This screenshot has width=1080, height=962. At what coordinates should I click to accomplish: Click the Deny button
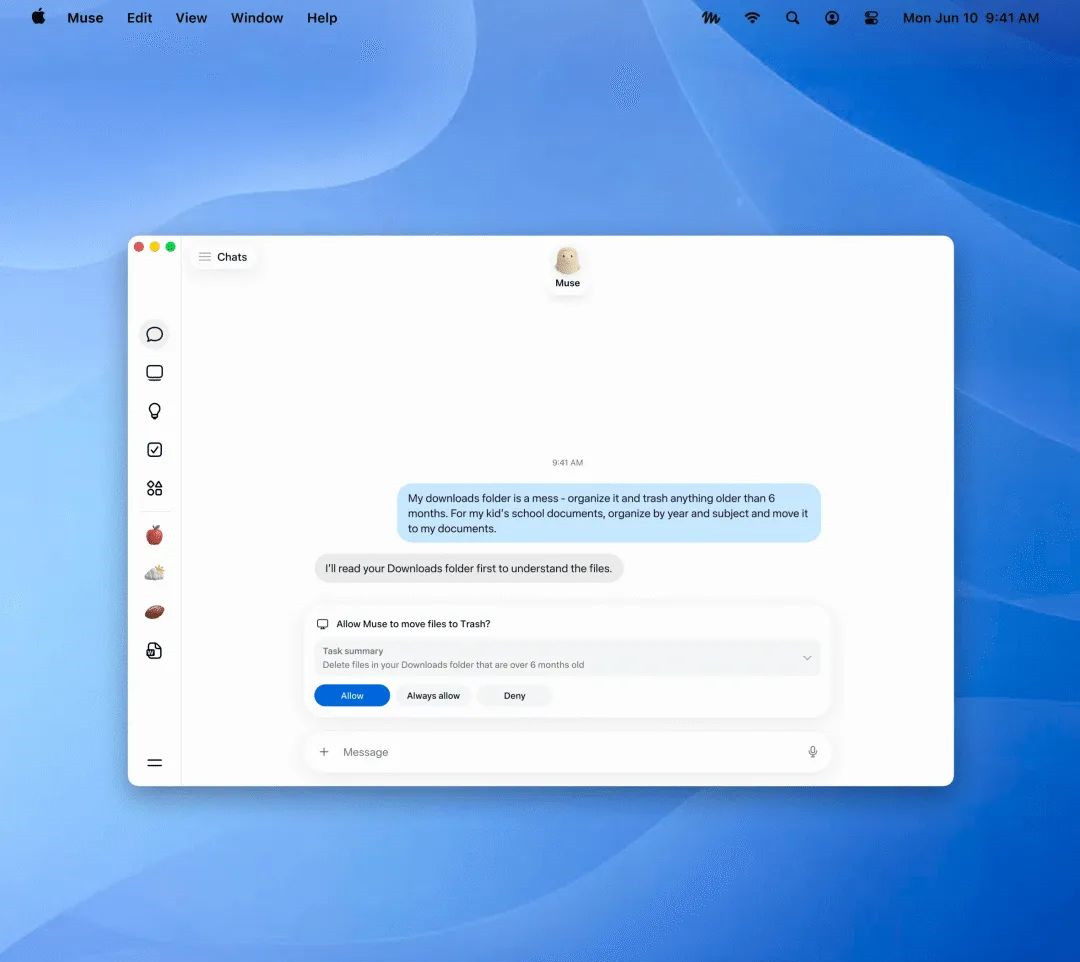515,696
